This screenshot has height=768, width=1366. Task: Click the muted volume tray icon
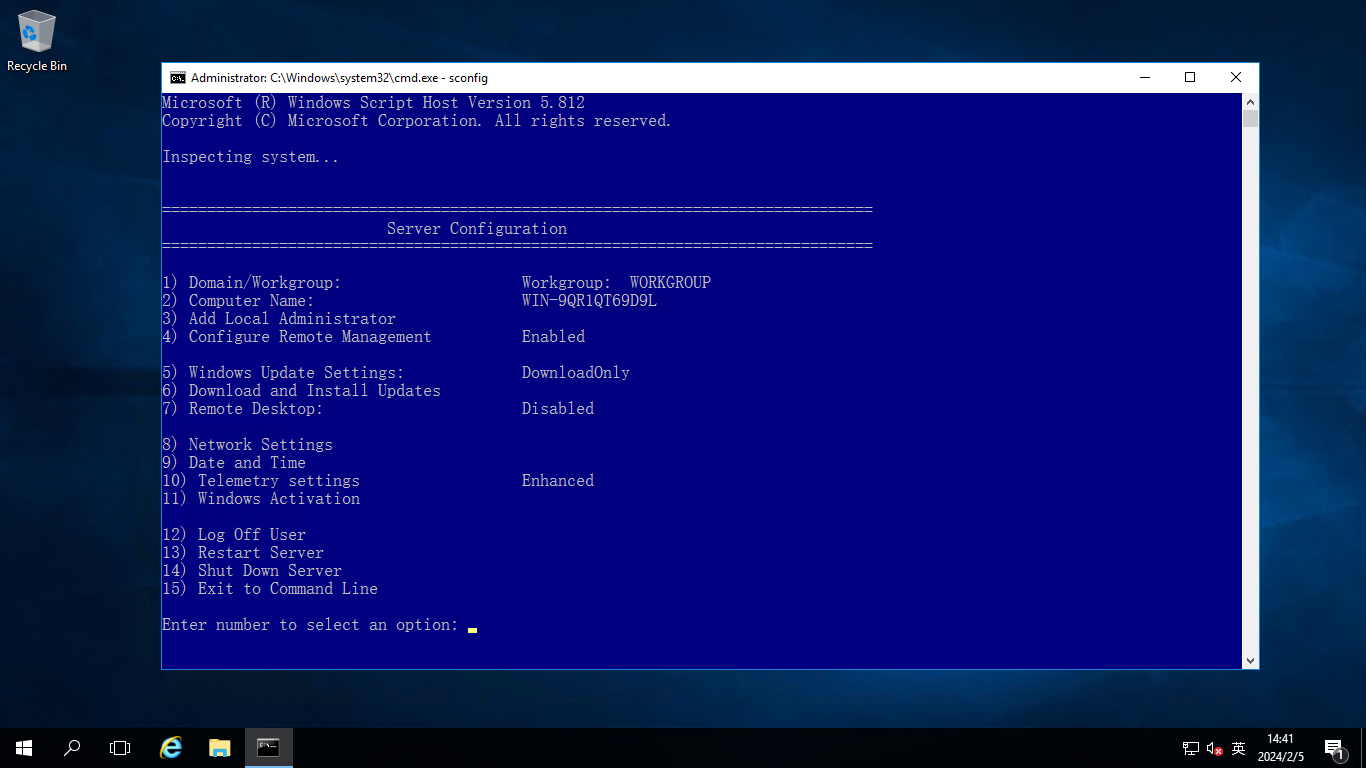pyautogui.click(x=1215, y=748)
